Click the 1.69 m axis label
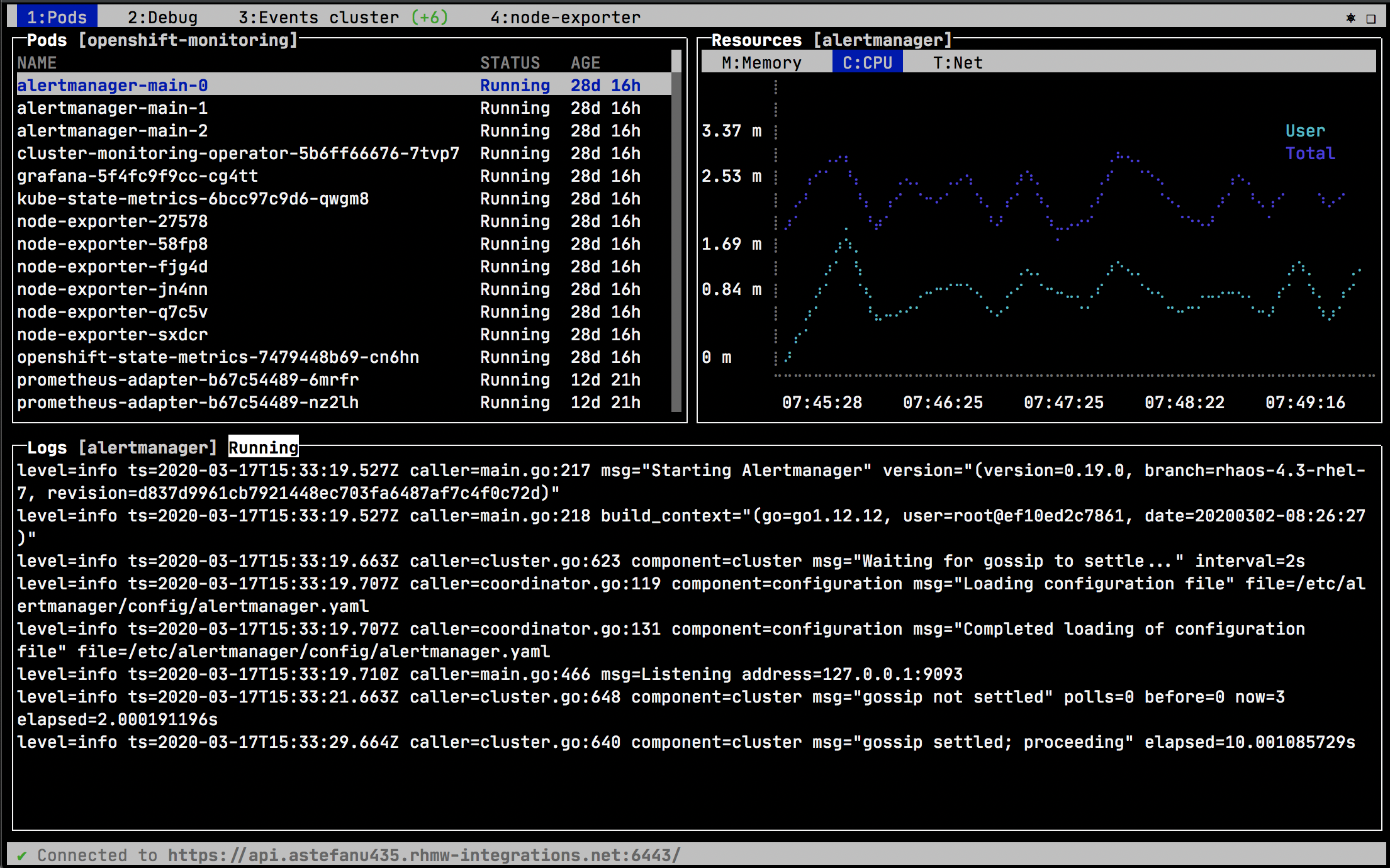This screenshot has height=868, width=1390. 731,243
